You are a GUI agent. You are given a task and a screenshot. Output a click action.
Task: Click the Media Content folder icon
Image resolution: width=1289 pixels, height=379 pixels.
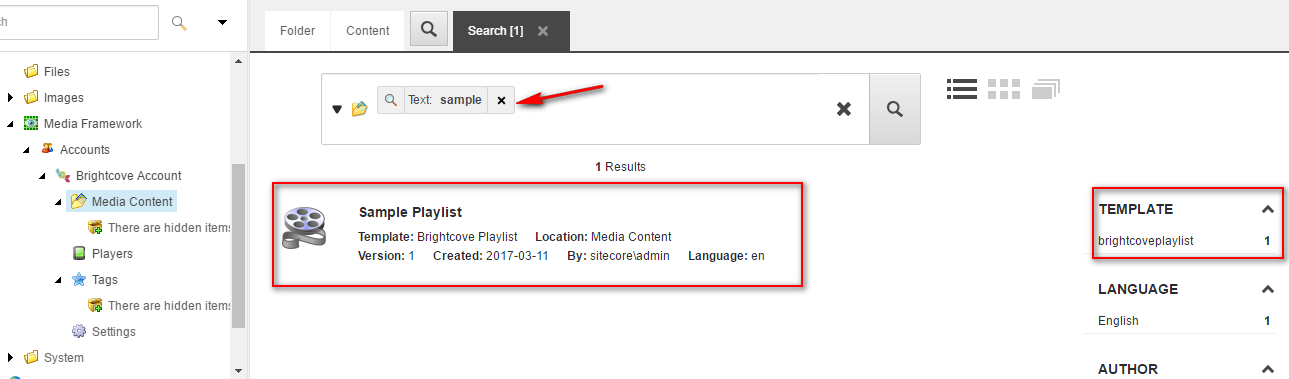point(79,202)
